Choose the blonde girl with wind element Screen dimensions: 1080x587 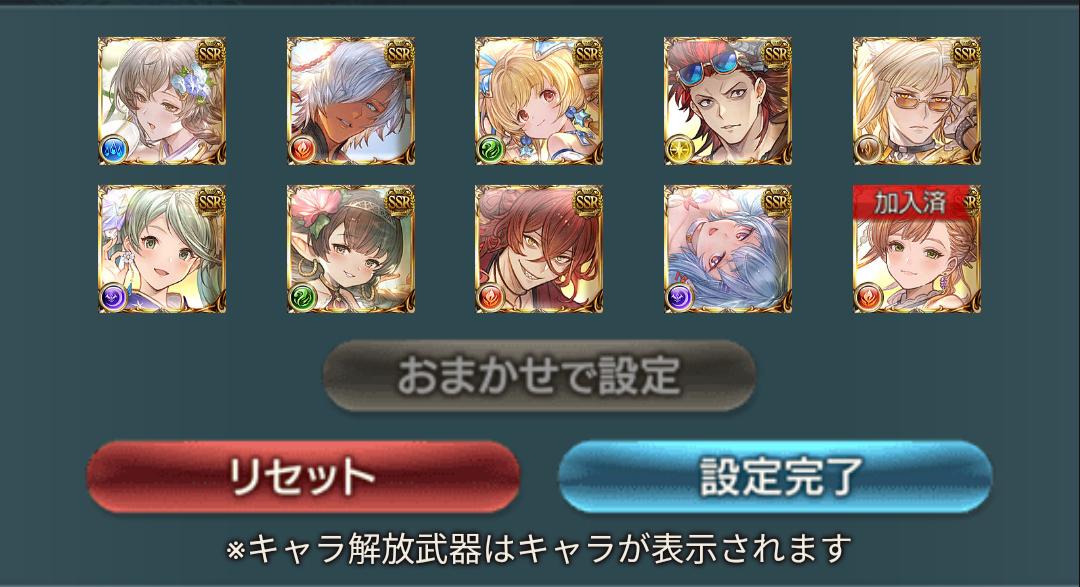pyautogui.click(x=539, y=101)
